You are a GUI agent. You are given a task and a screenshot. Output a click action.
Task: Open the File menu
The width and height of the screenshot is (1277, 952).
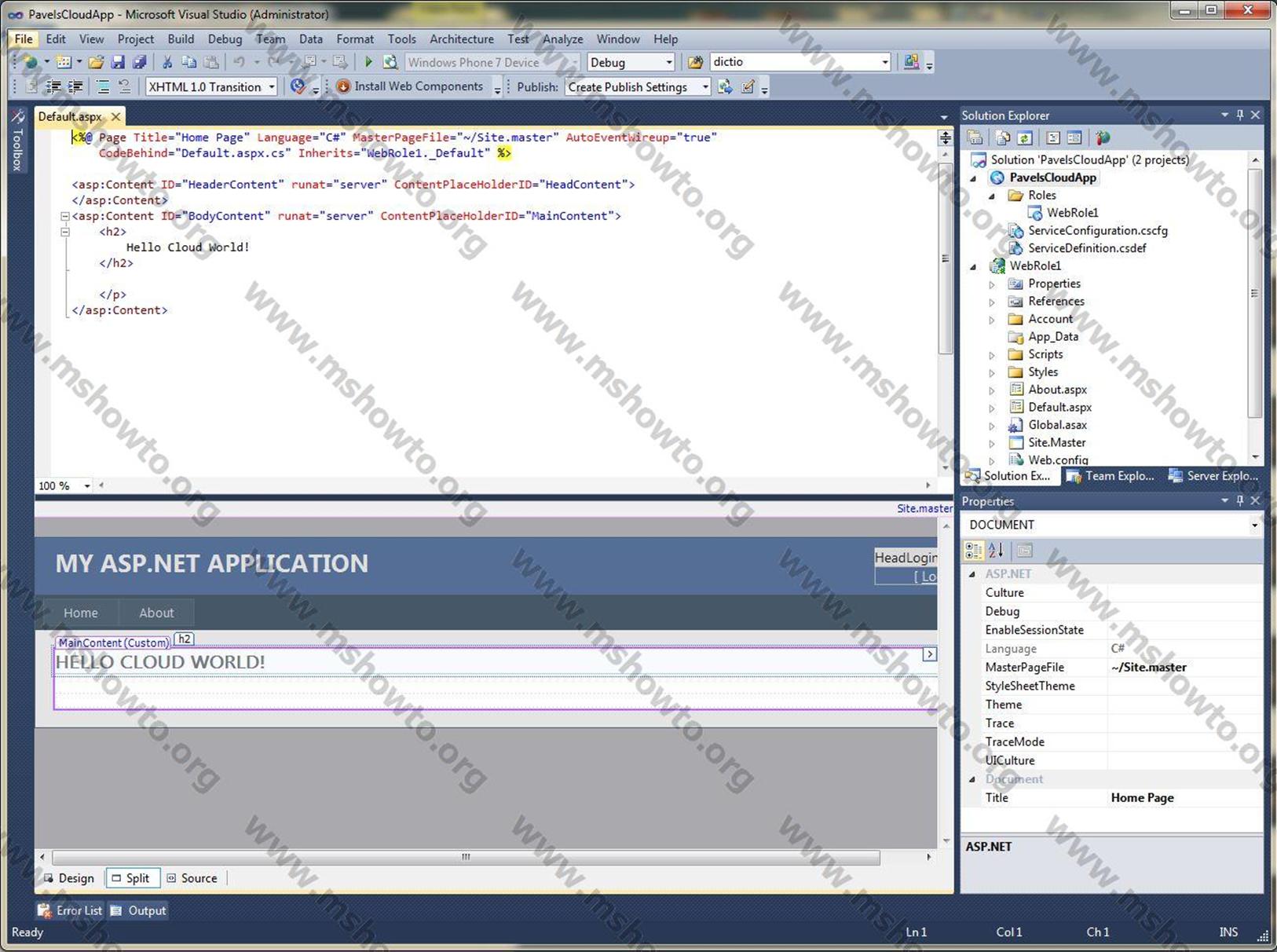24,38
